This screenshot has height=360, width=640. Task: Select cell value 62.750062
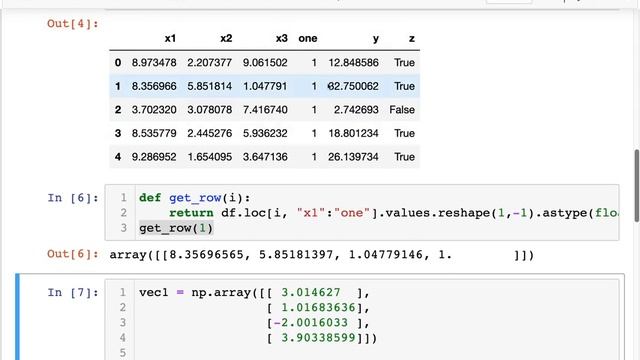pos(353,86)
